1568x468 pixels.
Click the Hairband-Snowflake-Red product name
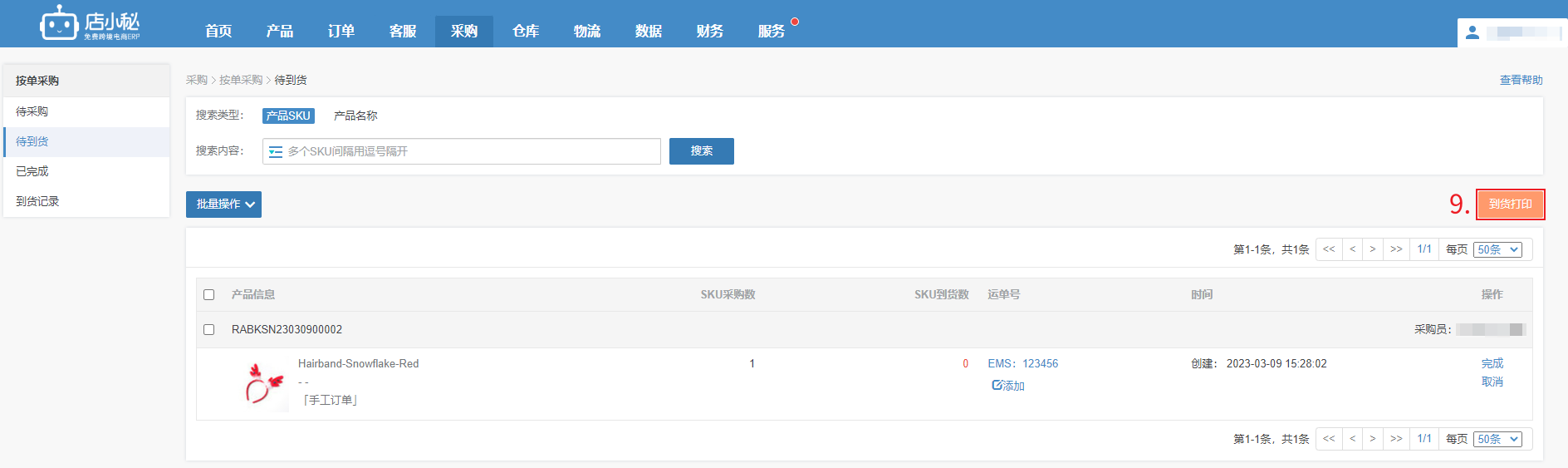tap(358, 363)
